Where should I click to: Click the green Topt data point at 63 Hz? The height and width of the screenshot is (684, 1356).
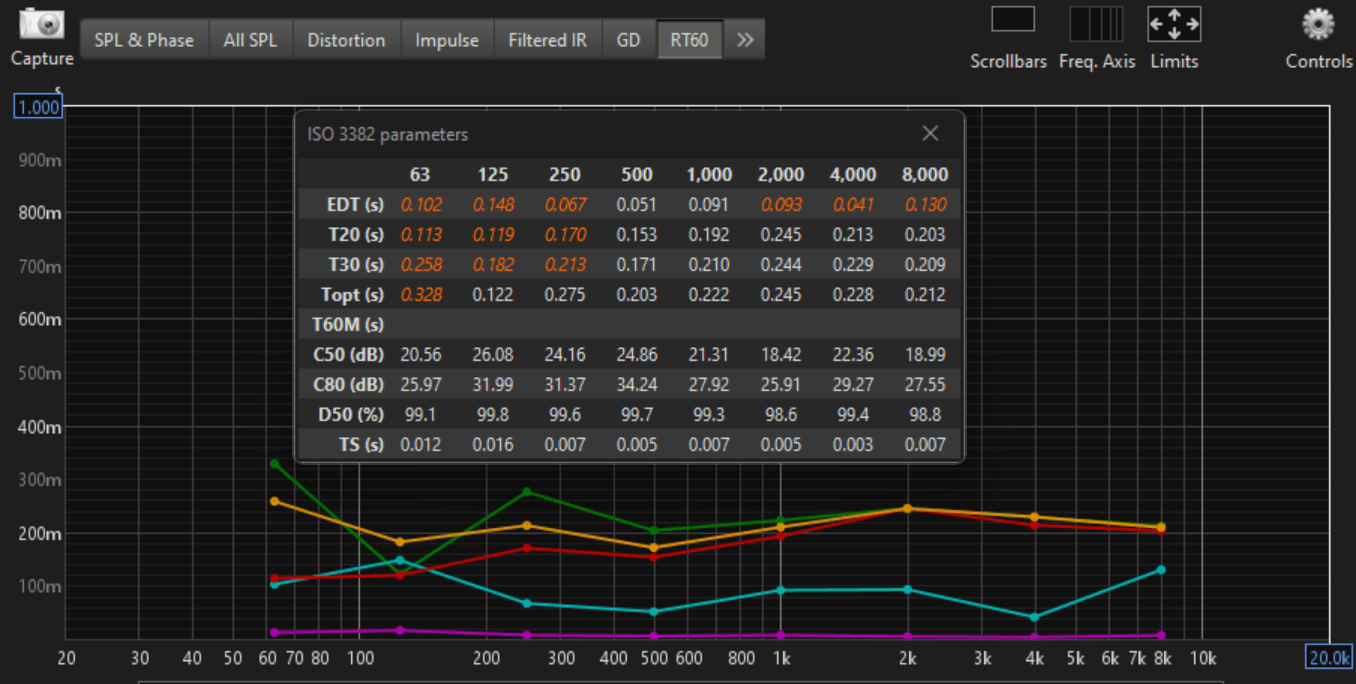tap(275, 464)
